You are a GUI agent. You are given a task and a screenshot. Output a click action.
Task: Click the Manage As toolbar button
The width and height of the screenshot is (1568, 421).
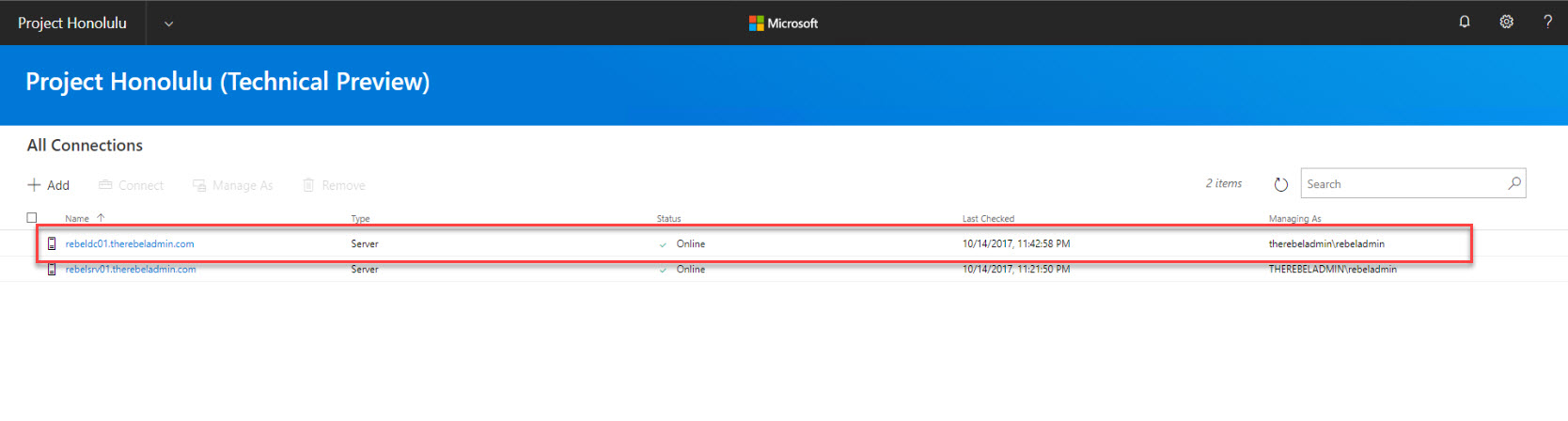[x=233, y=185]
